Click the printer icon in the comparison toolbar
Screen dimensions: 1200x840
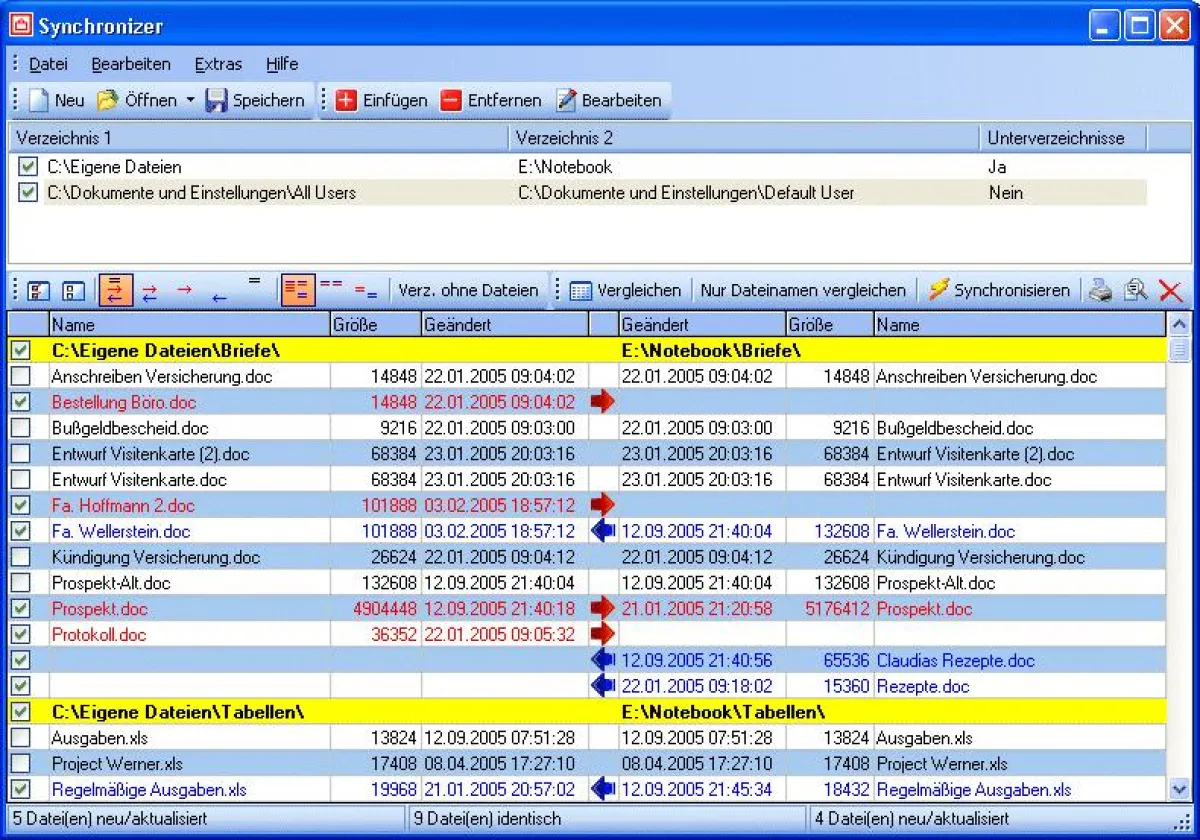1101,290
